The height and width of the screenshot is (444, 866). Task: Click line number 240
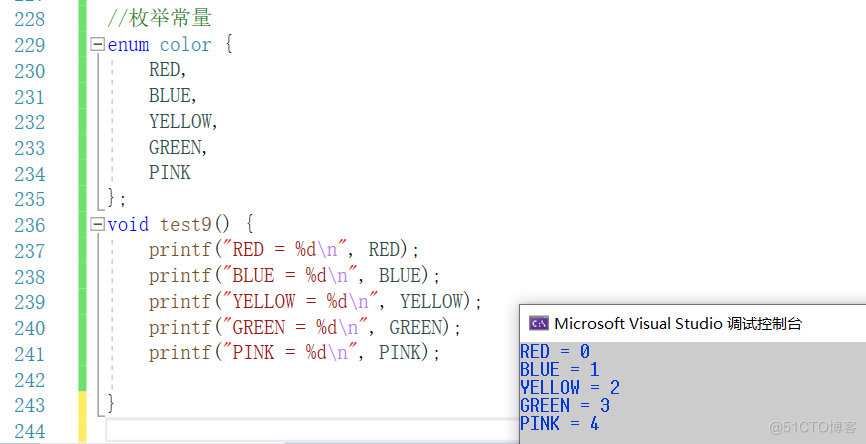tap(30, 328)
